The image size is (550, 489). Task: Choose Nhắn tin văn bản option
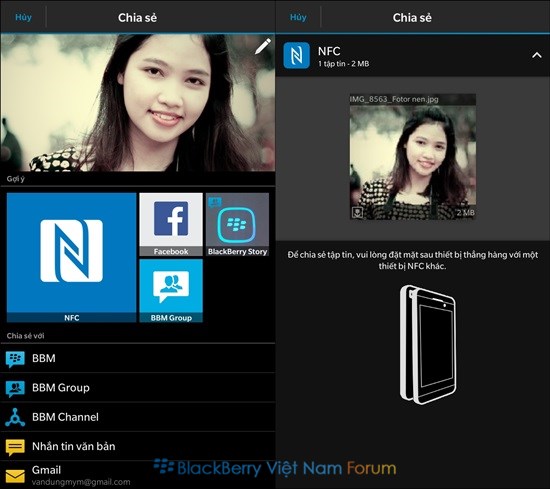click(138, 446)
